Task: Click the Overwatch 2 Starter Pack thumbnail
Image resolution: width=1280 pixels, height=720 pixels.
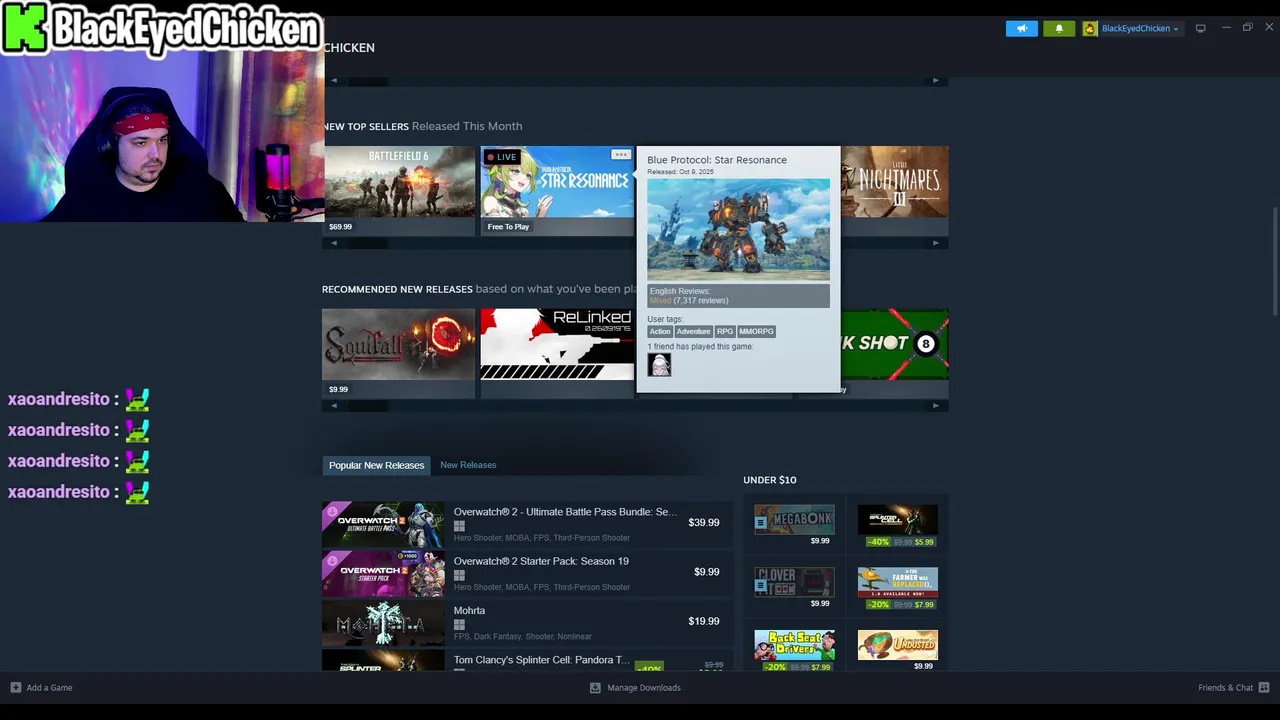Action: click(383, 574)
